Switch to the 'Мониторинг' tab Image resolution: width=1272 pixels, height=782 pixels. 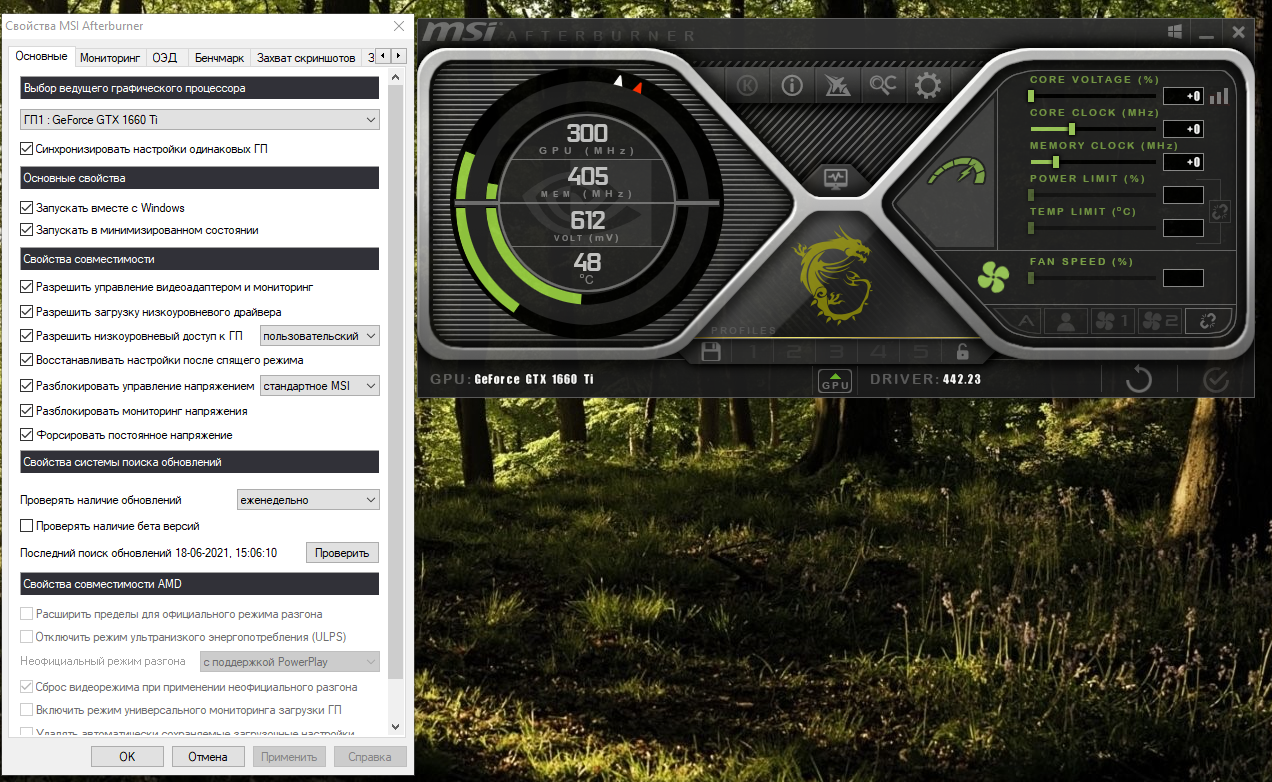[110, 58]
